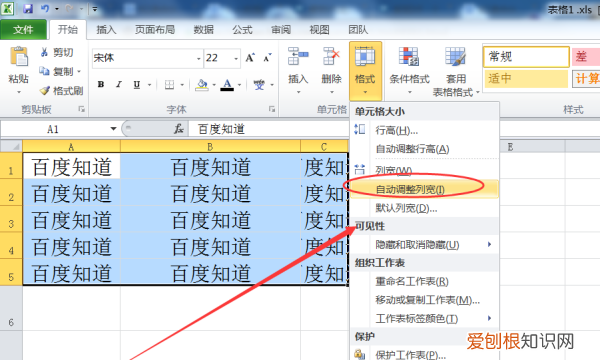Switch to the 审阅 Review tab
Viewport: 600px width, 360px height.
point(281,29)
